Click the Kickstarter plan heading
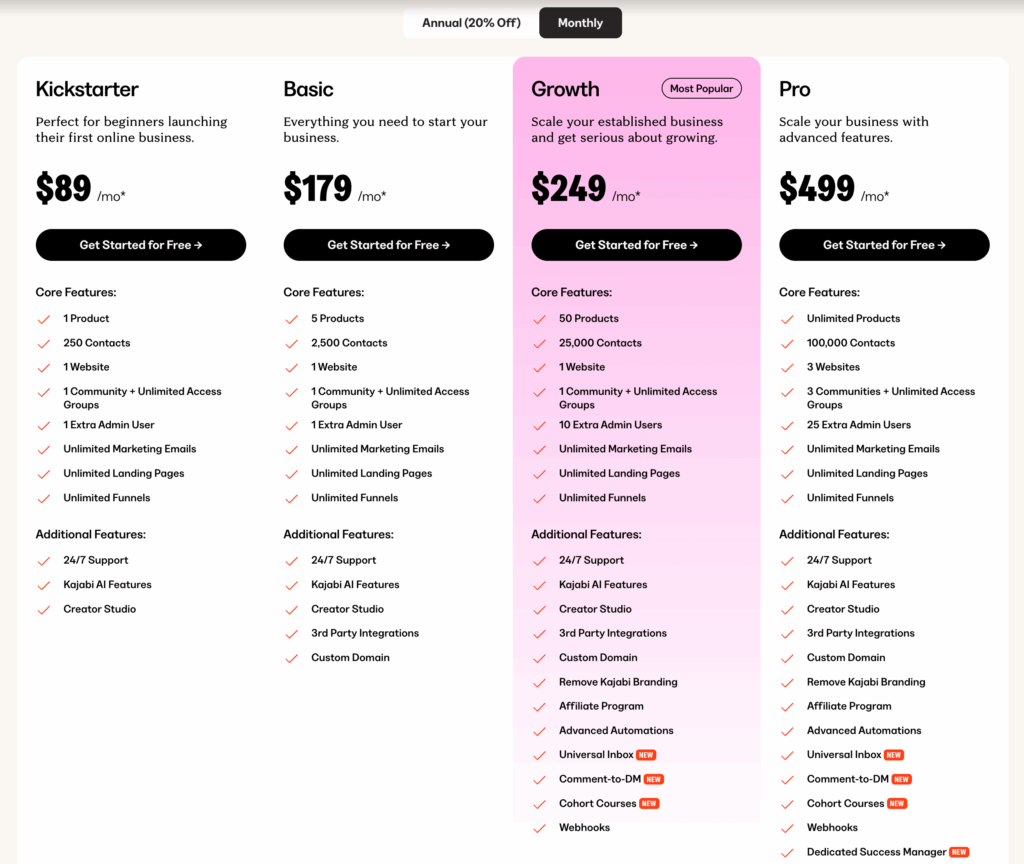The width and height of the screenshot is (1024, 864). (87, 89)
